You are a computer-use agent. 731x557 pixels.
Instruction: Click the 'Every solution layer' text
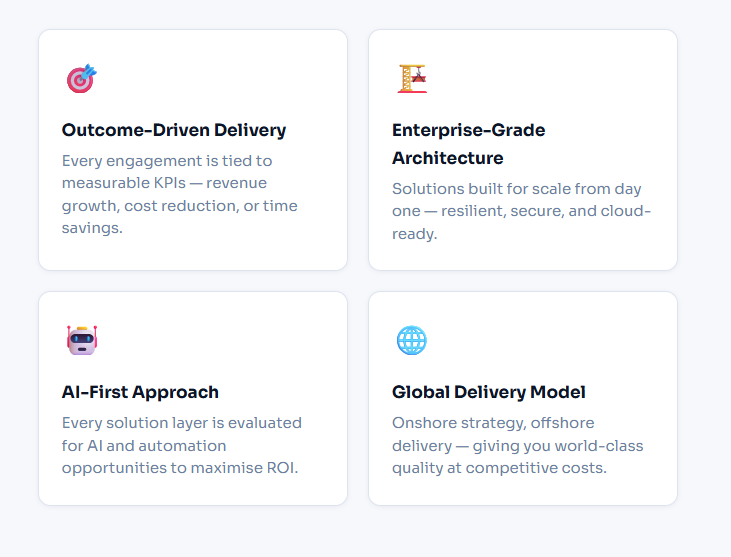(140, 422)
